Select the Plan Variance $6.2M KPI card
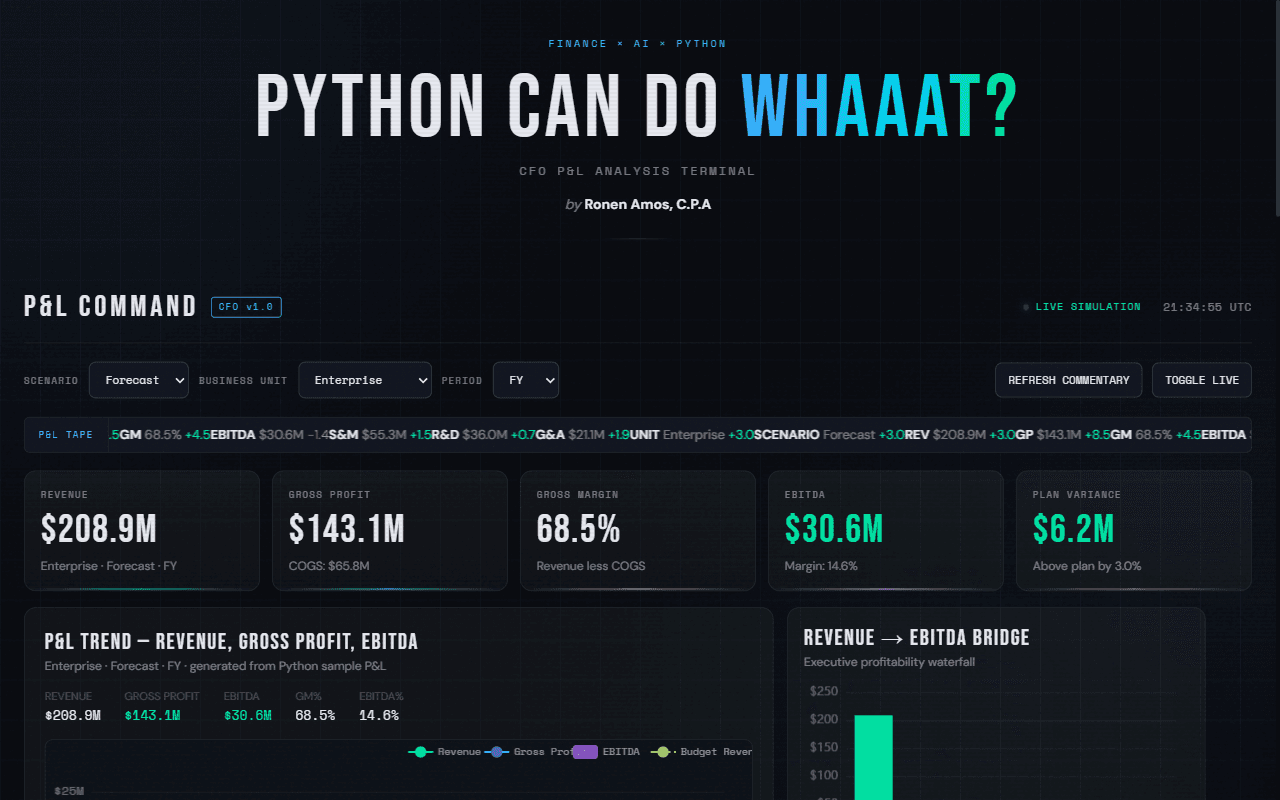This screenshot has width=1280, height=800. coord(1134,531)
